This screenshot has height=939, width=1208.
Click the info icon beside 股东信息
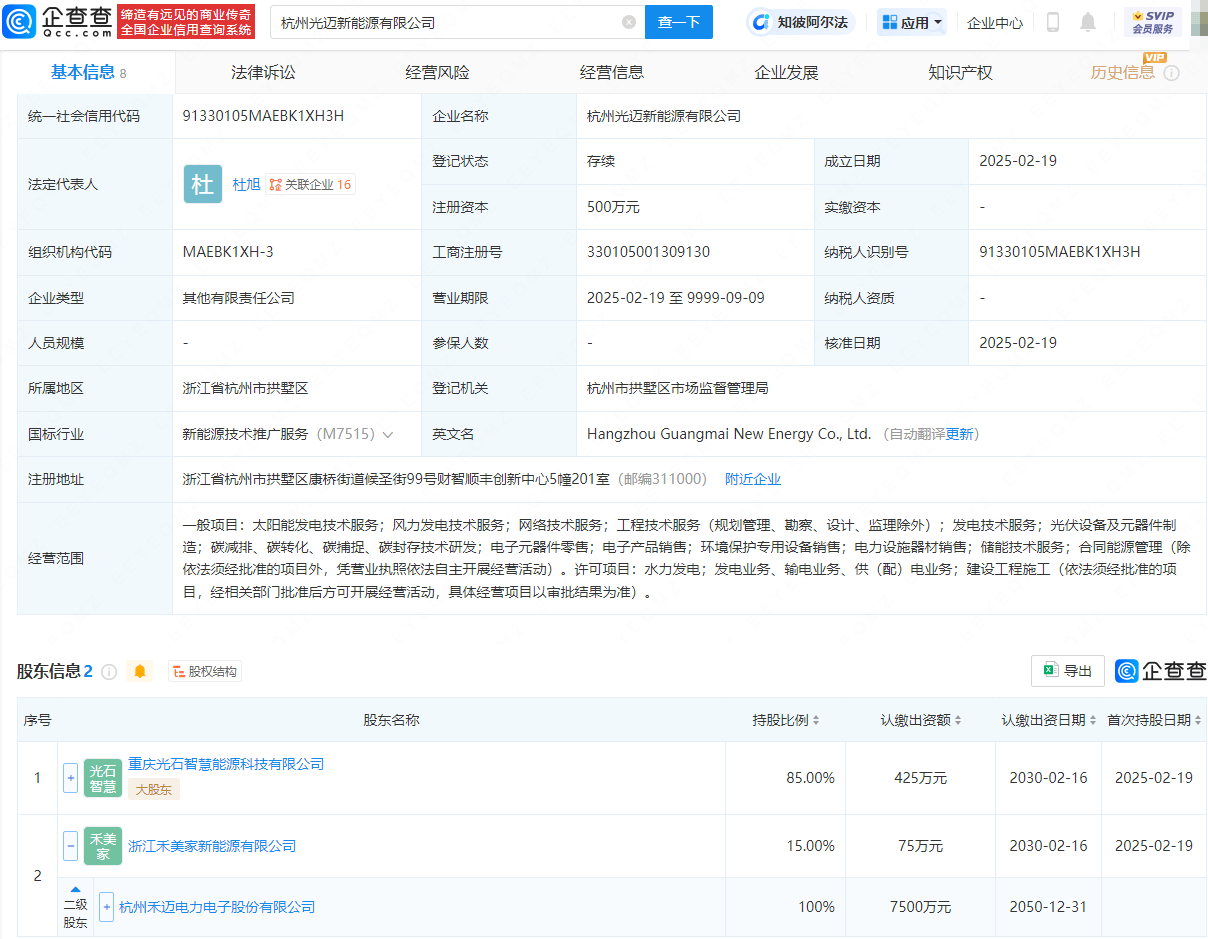pyautogui.click(x=109, y=672)
